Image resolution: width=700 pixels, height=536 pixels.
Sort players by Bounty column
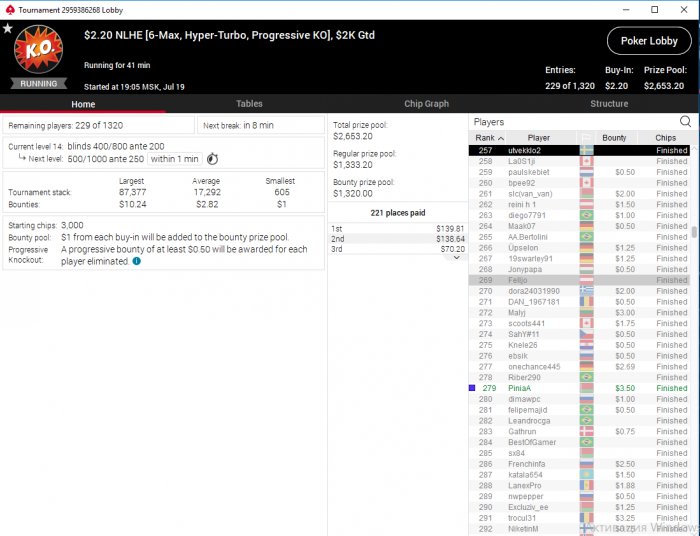point(615,138)
